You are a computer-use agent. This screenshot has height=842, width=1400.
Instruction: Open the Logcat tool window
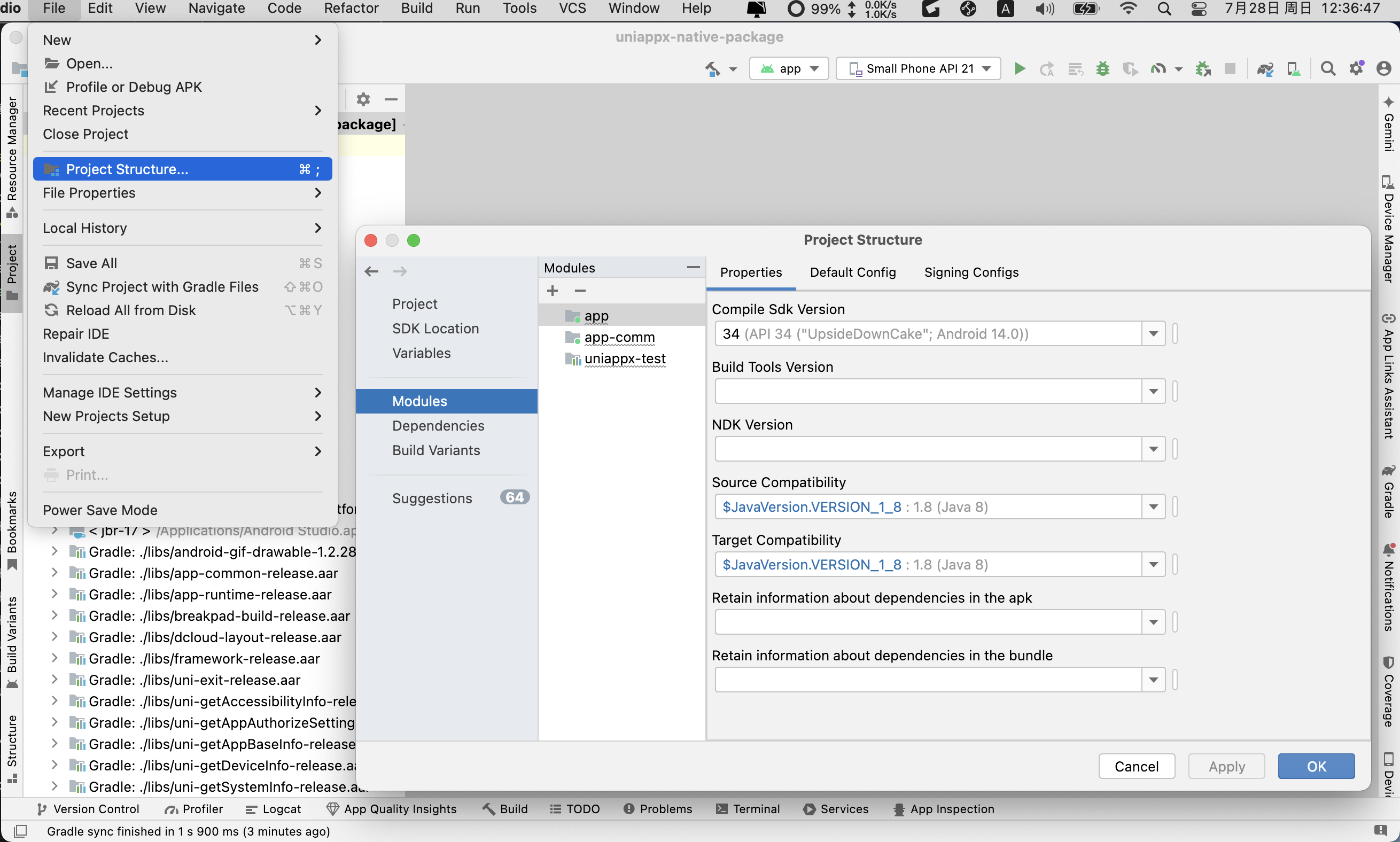(x=273, y=809)
